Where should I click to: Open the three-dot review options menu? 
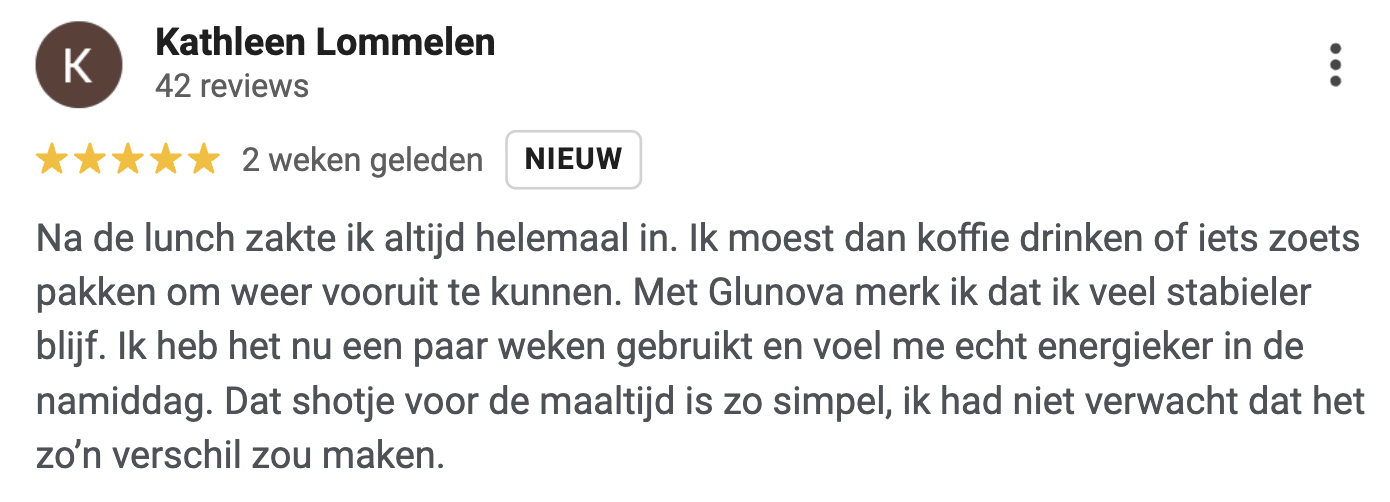[1335, 66]
